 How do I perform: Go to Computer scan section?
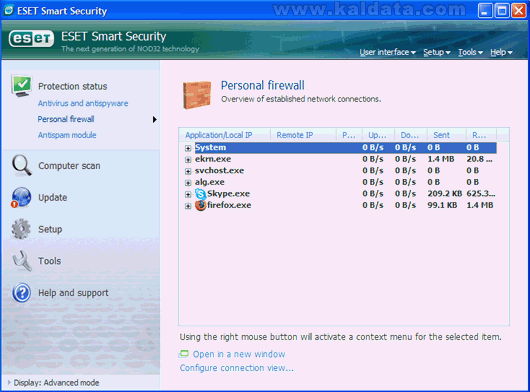(x=69, y=166)
